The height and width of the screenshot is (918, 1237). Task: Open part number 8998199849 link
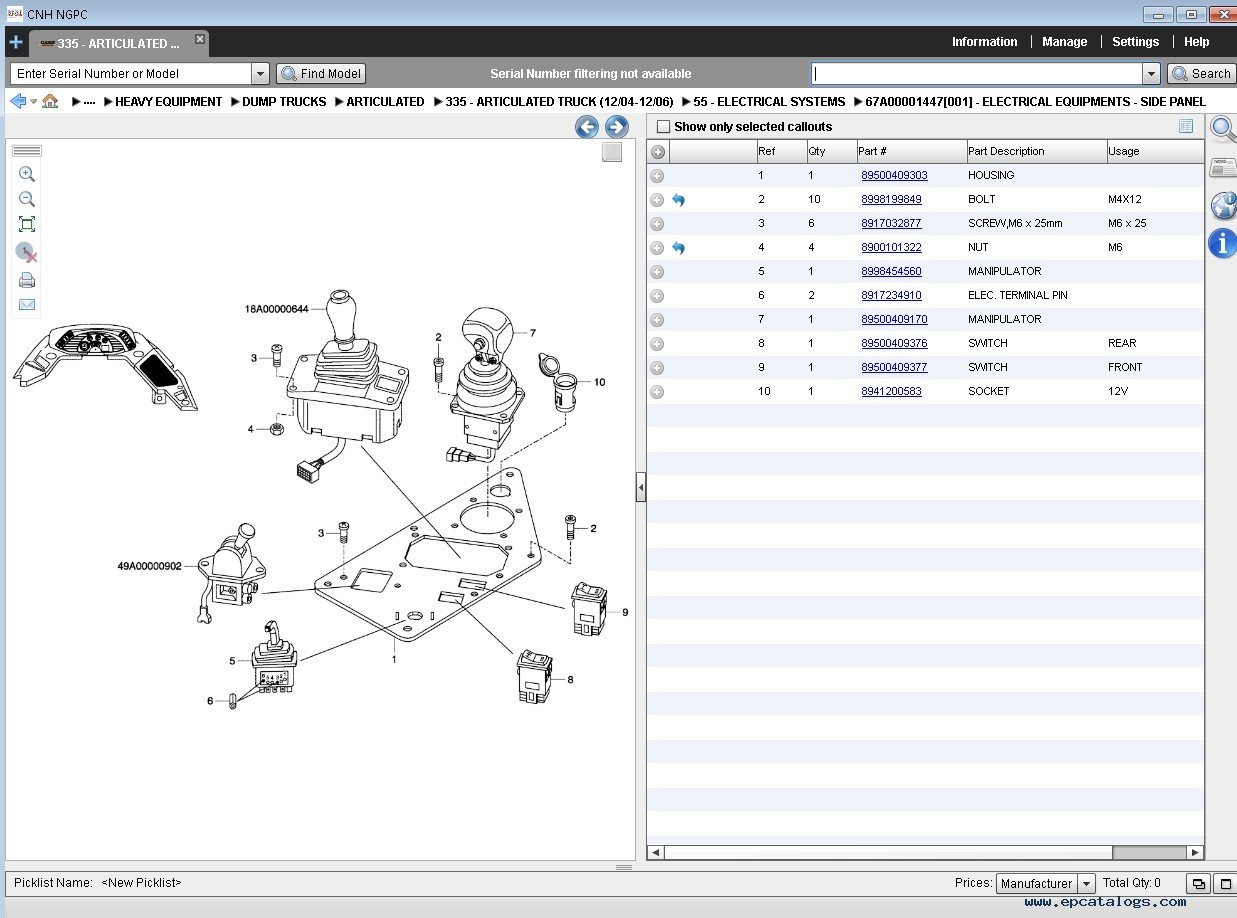tap(891, 200)
